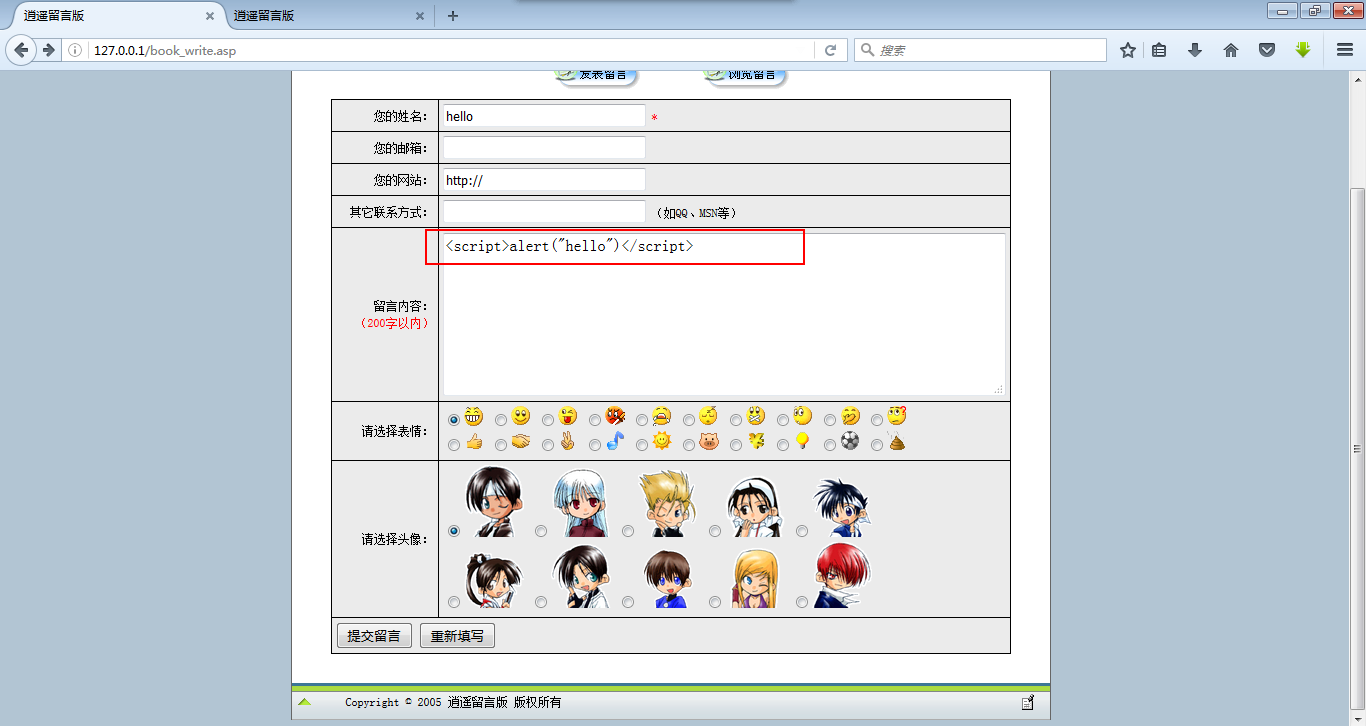Go back to the previous page
Image resolution: width=1366 pixels, height=726 pixels.
point(21,50)
